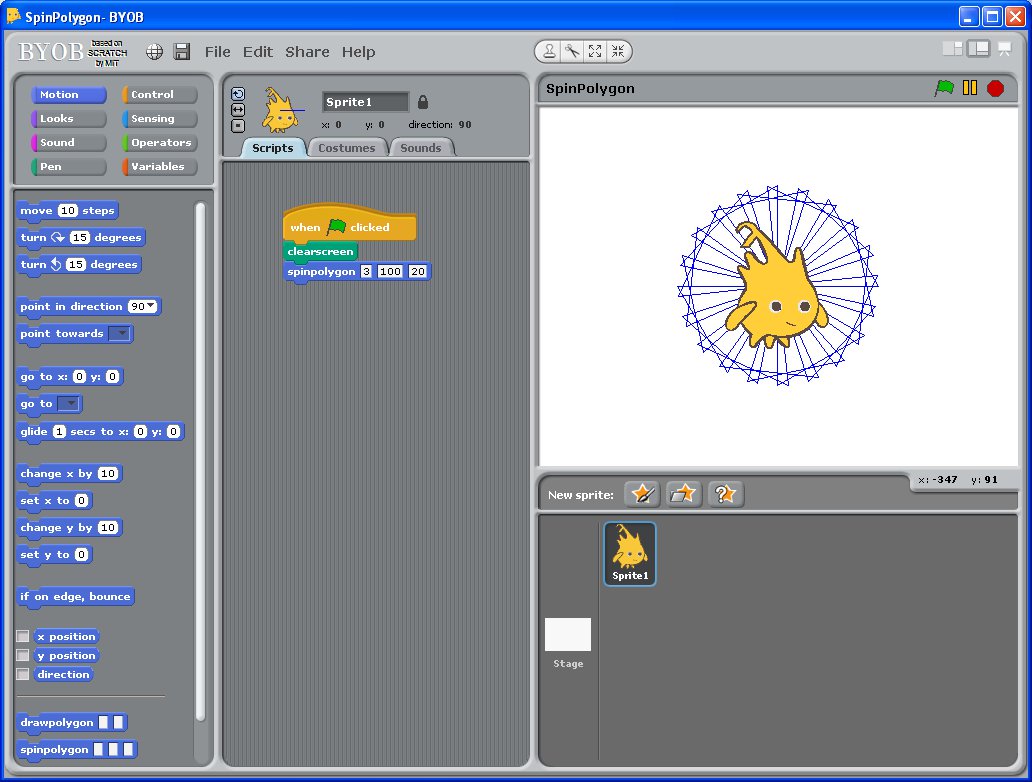The image size is (1032, 782).
Task: Select Sprite1 in the sprite list
Action: (x=630, y=554)
